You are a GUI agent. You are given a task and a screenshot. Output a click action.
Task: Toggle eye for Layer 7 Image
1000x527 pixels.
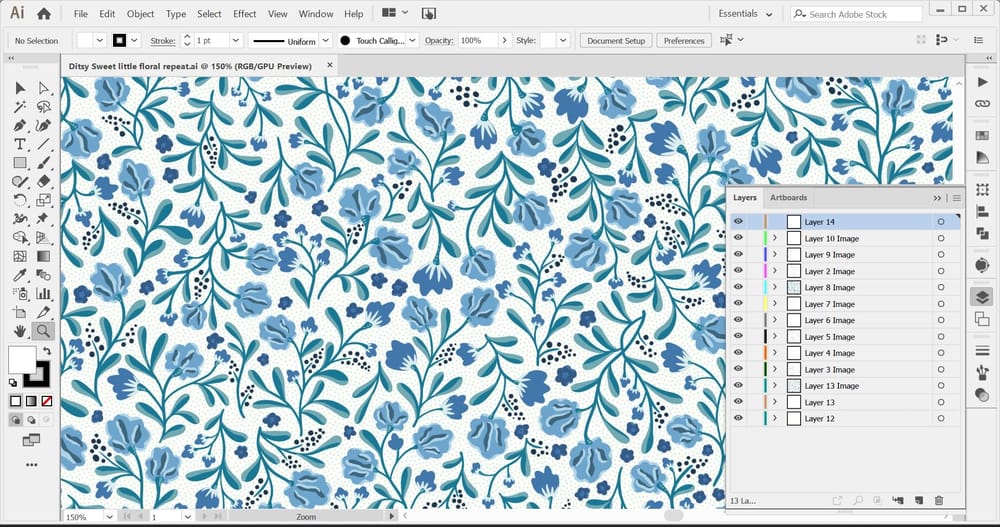[x=738, y=304]
